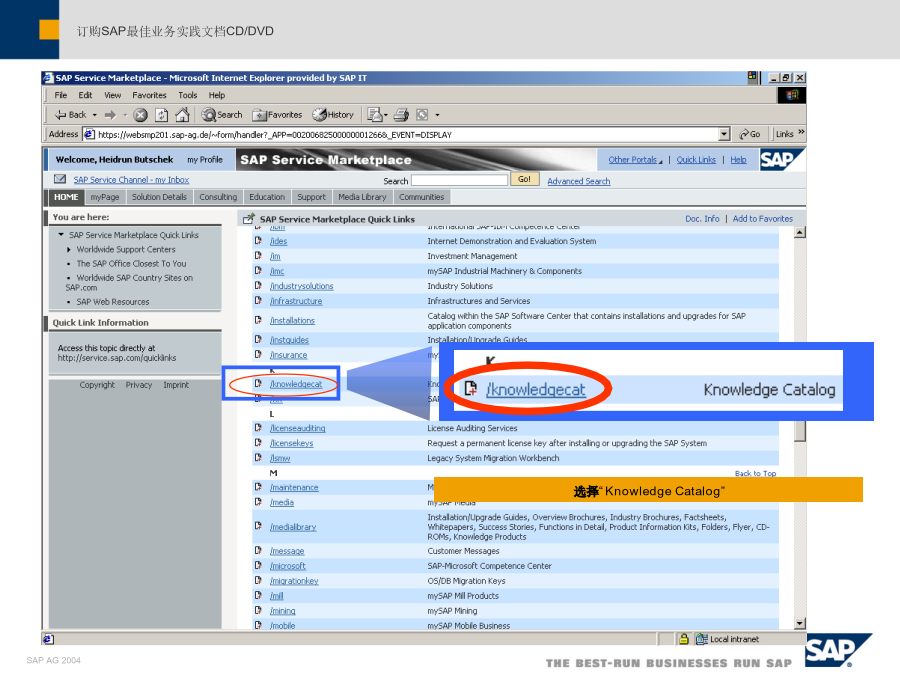
Task: Click the document icon beside /installations
Action: click(258, 320)
